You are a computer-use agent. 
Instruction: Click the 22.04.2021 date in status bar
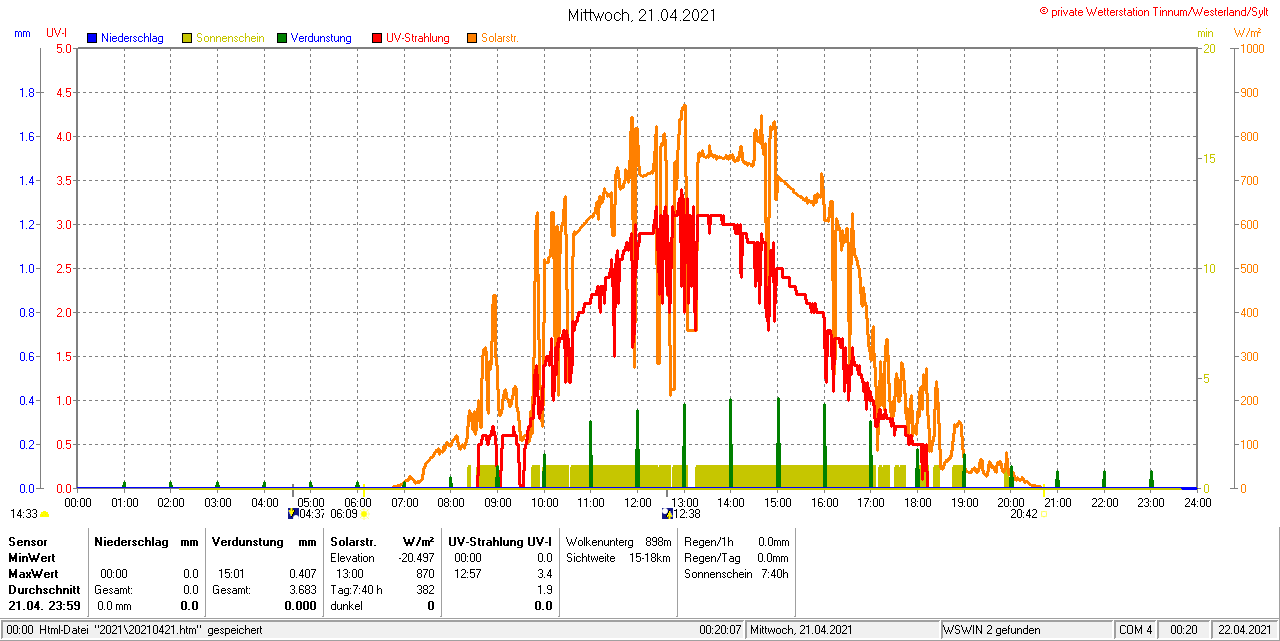tap(1244, 630)
